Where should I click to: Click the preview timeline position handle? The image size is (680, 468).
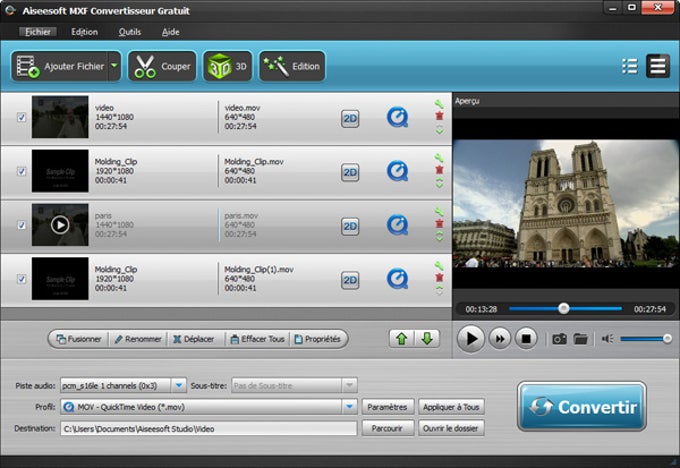tap(563, 308)
